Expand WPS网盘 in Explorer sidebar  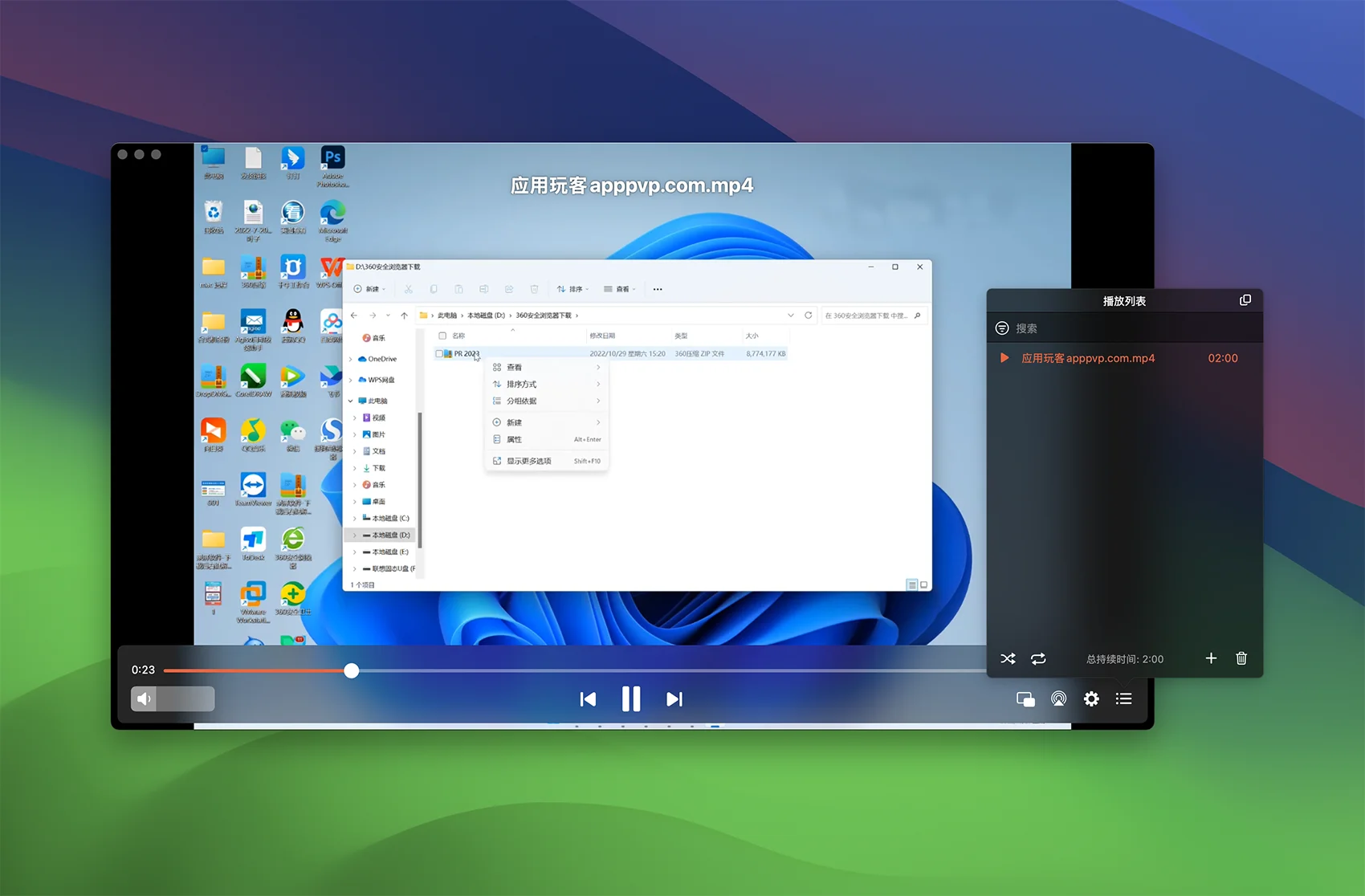[x=351, y=380]
